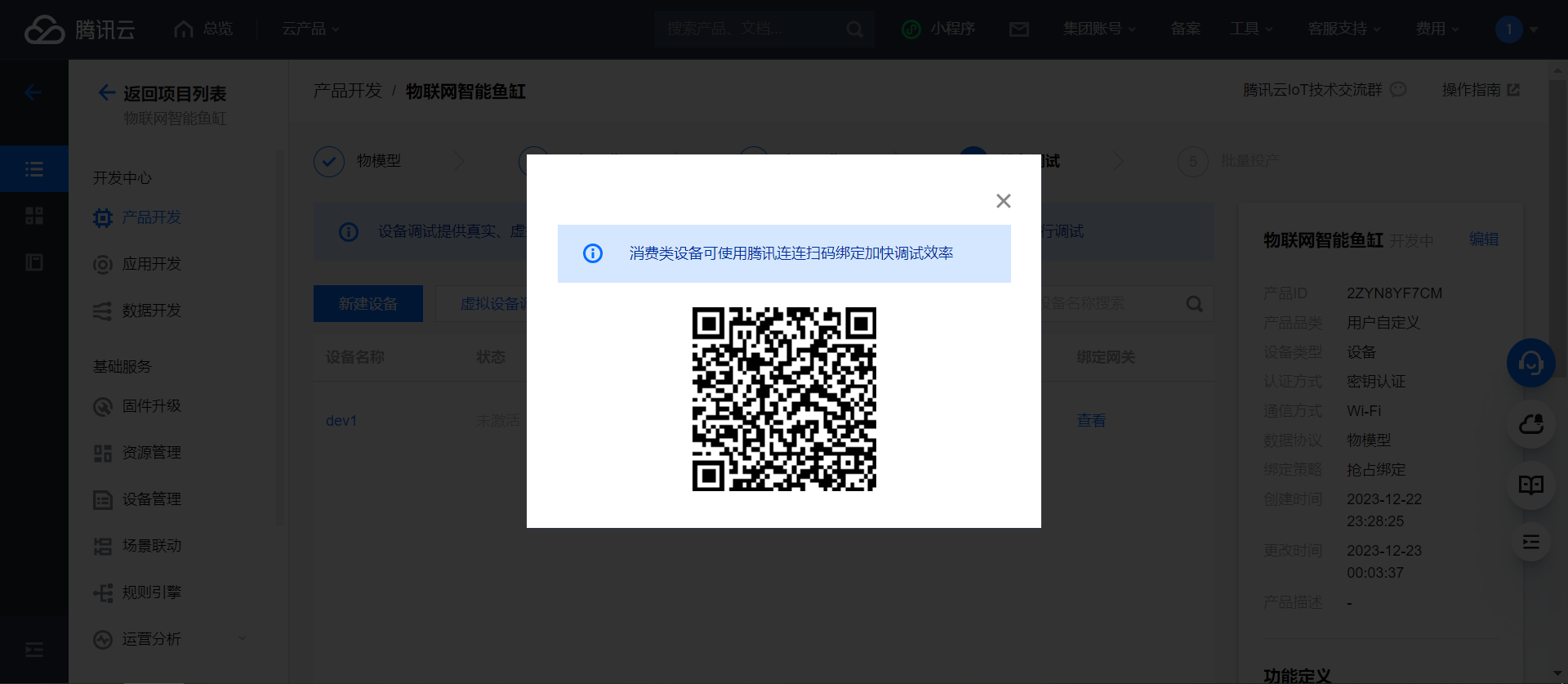The image size is (1568, 684).
Task: Expand 费用 dropdown menu
Action: (1437, 29)
